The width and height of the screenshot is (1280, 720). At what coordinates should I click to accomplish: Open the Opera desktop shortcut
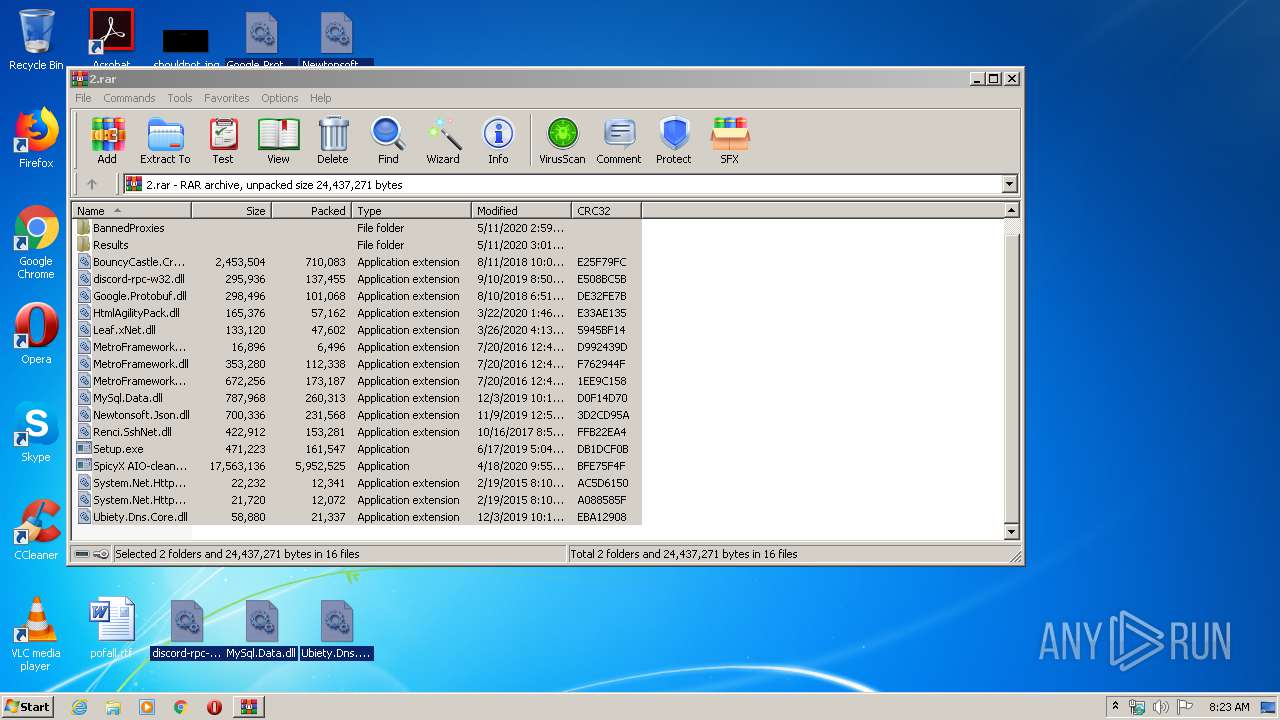click(x=36, y=334)
